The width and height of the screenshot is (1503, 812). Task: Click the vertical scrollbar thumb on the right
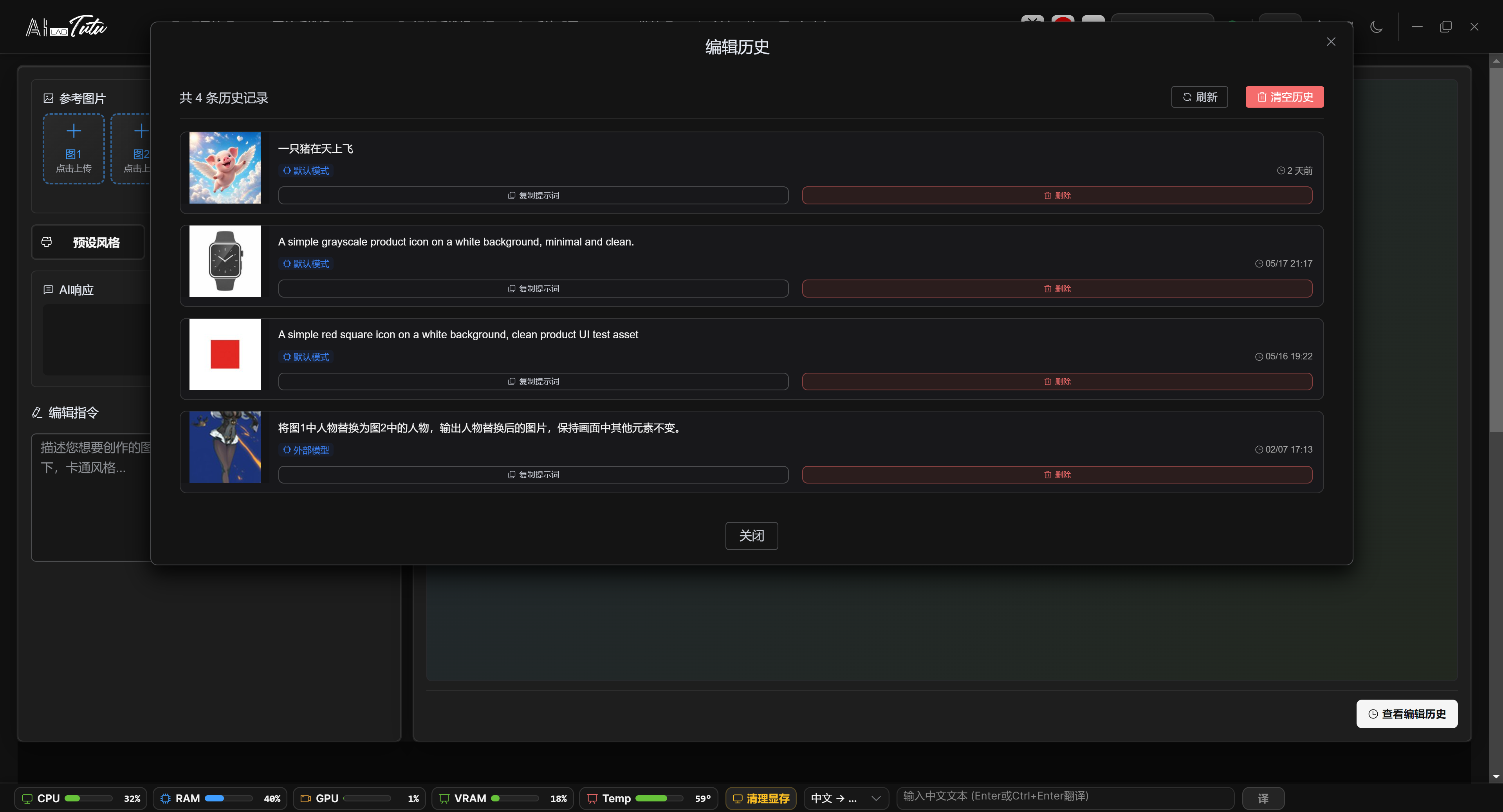coord(1496,250)
